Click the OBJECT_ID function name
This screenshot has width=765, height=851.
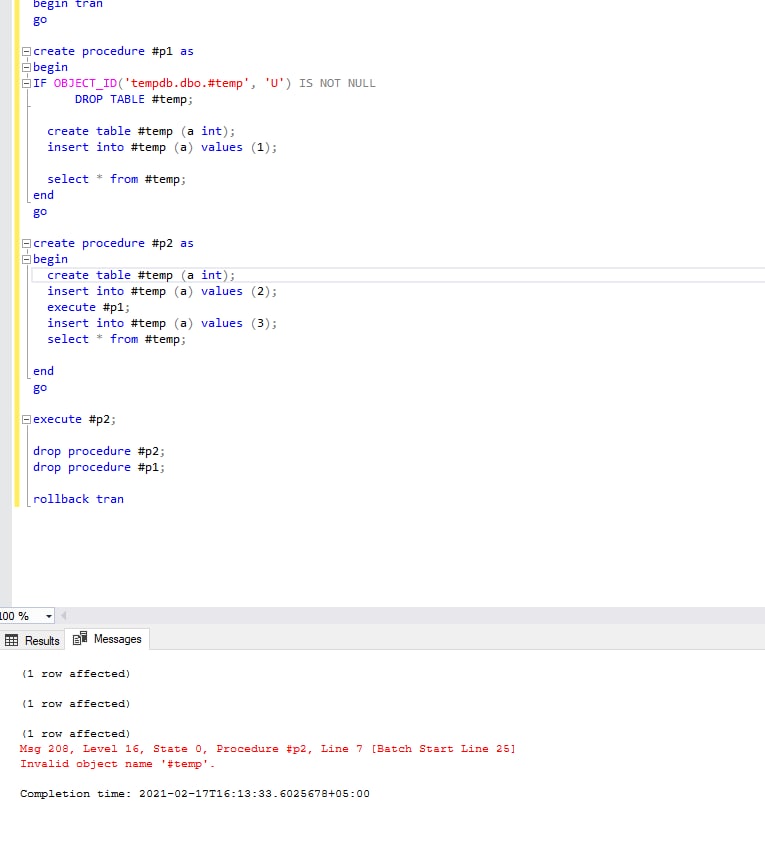tap(85, 84)
